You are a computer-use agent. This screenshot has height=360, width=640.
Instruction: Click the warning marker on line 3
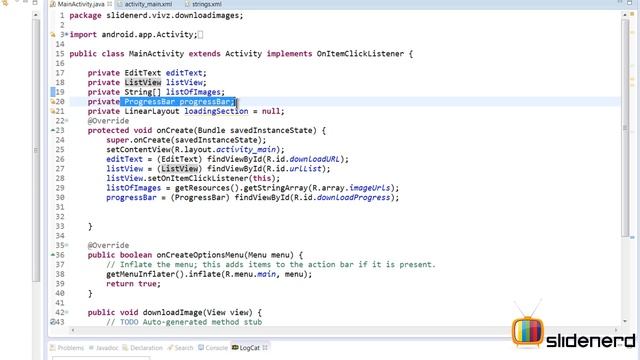(53, 35)
